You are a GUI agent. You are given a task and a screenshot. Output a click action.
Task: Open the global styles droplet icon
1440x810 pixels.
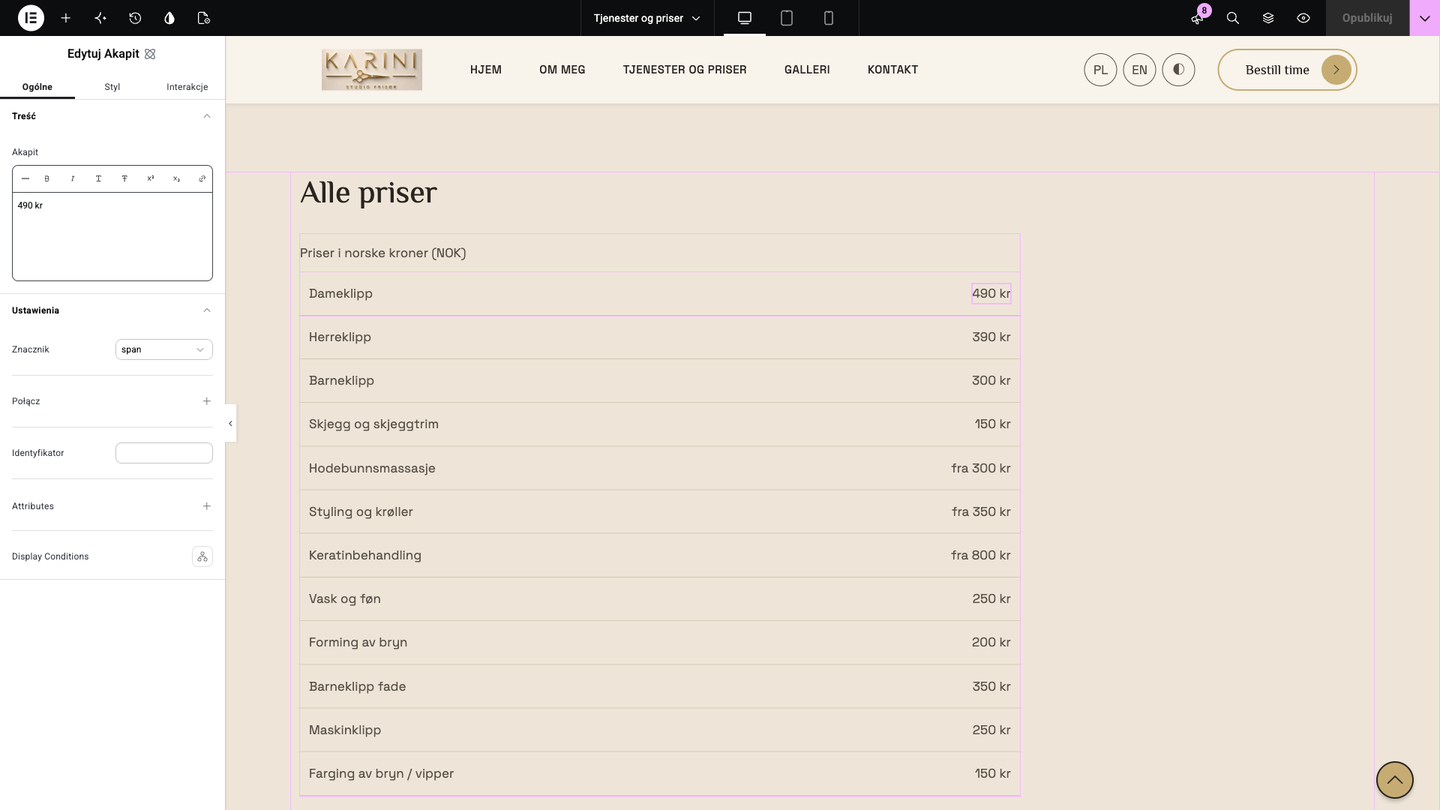(169, 18)
